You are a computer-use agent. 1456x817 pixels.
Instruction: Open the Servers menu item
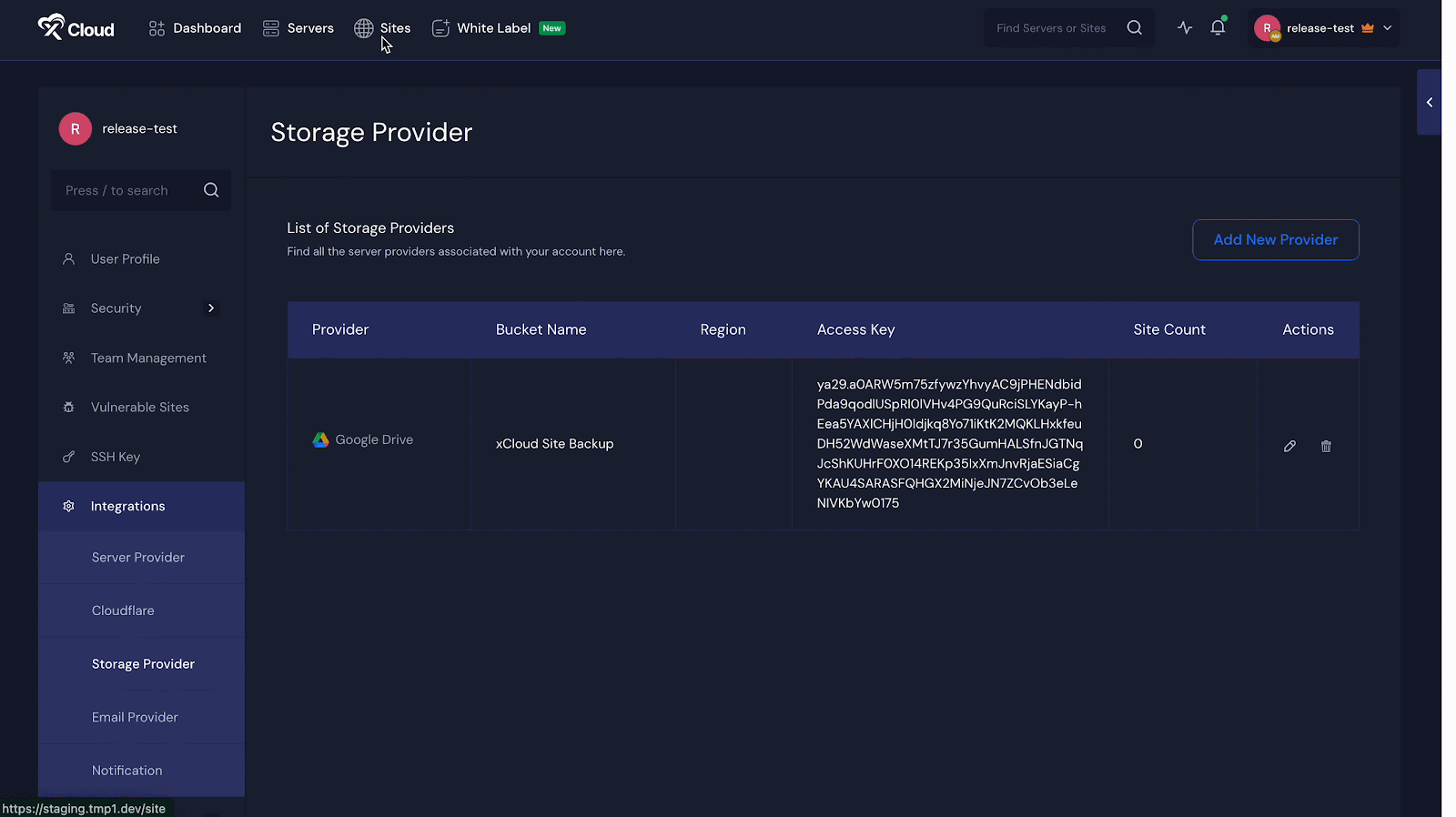click(x=298, y=28)
